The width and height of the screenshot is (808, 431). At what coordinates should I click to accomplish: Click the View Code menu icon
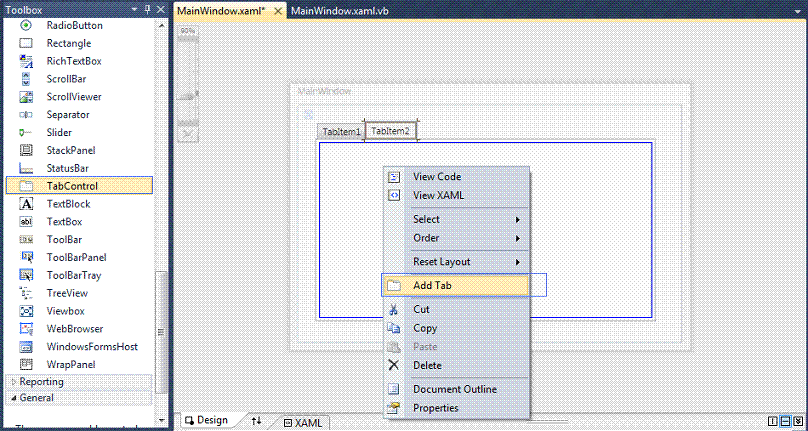tap(394, 177)
